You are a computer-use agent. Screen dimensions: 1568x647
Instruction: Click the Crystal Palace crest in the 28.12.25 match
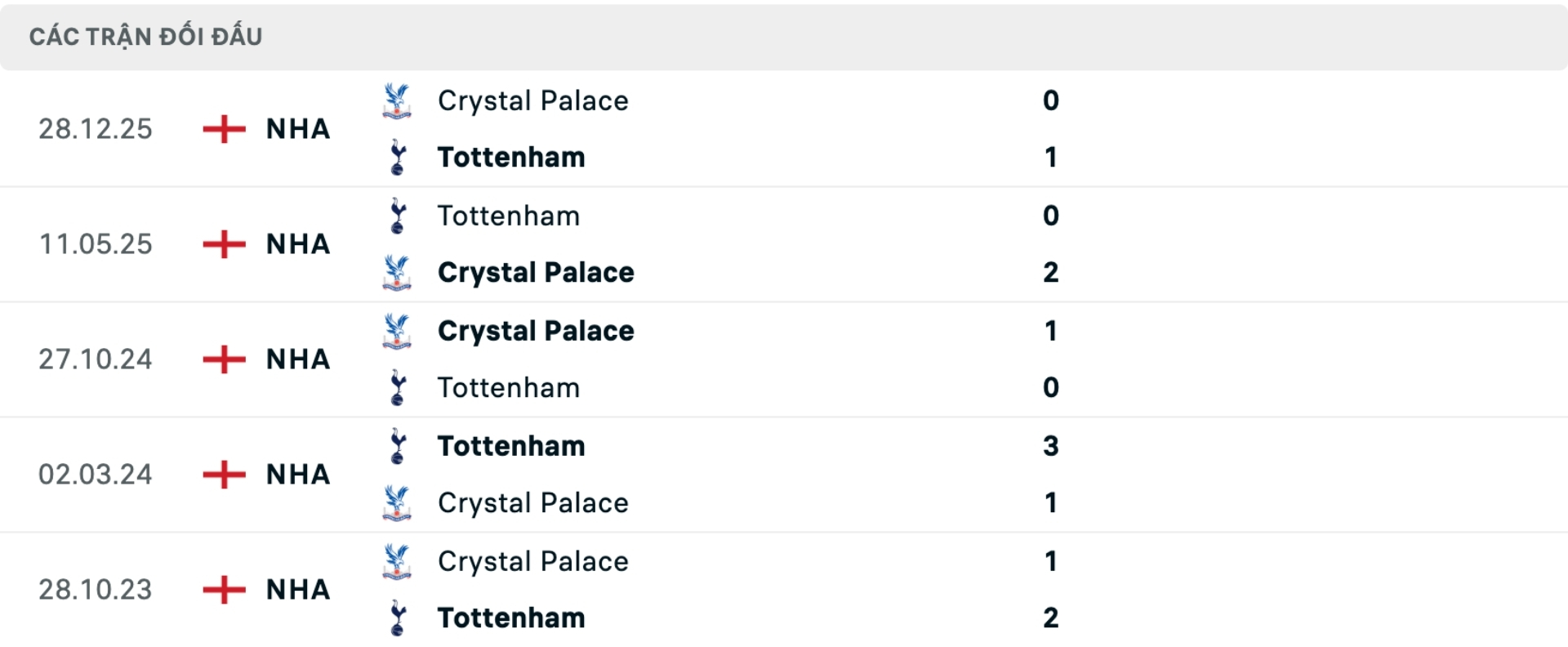tap(396, 100)
